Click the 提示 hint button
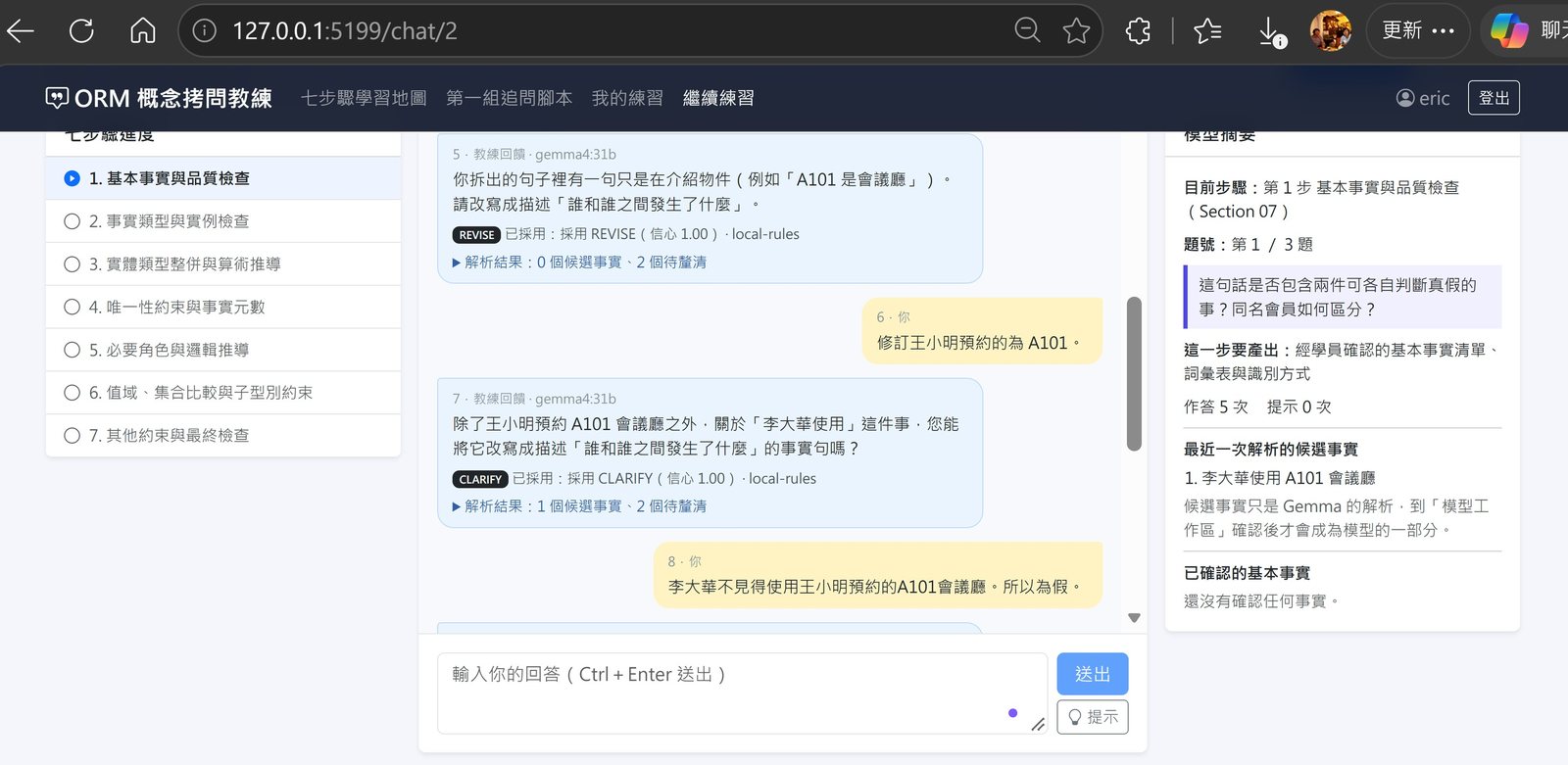 pos(1093,717)
